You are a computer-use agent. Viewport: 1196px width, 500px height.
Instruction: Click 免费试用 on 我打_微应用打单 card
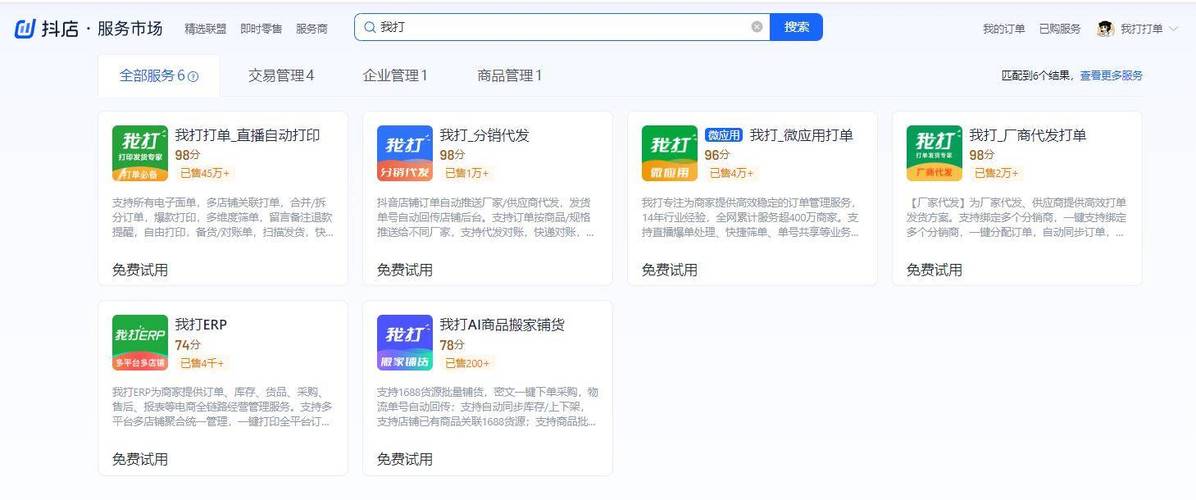669,270
